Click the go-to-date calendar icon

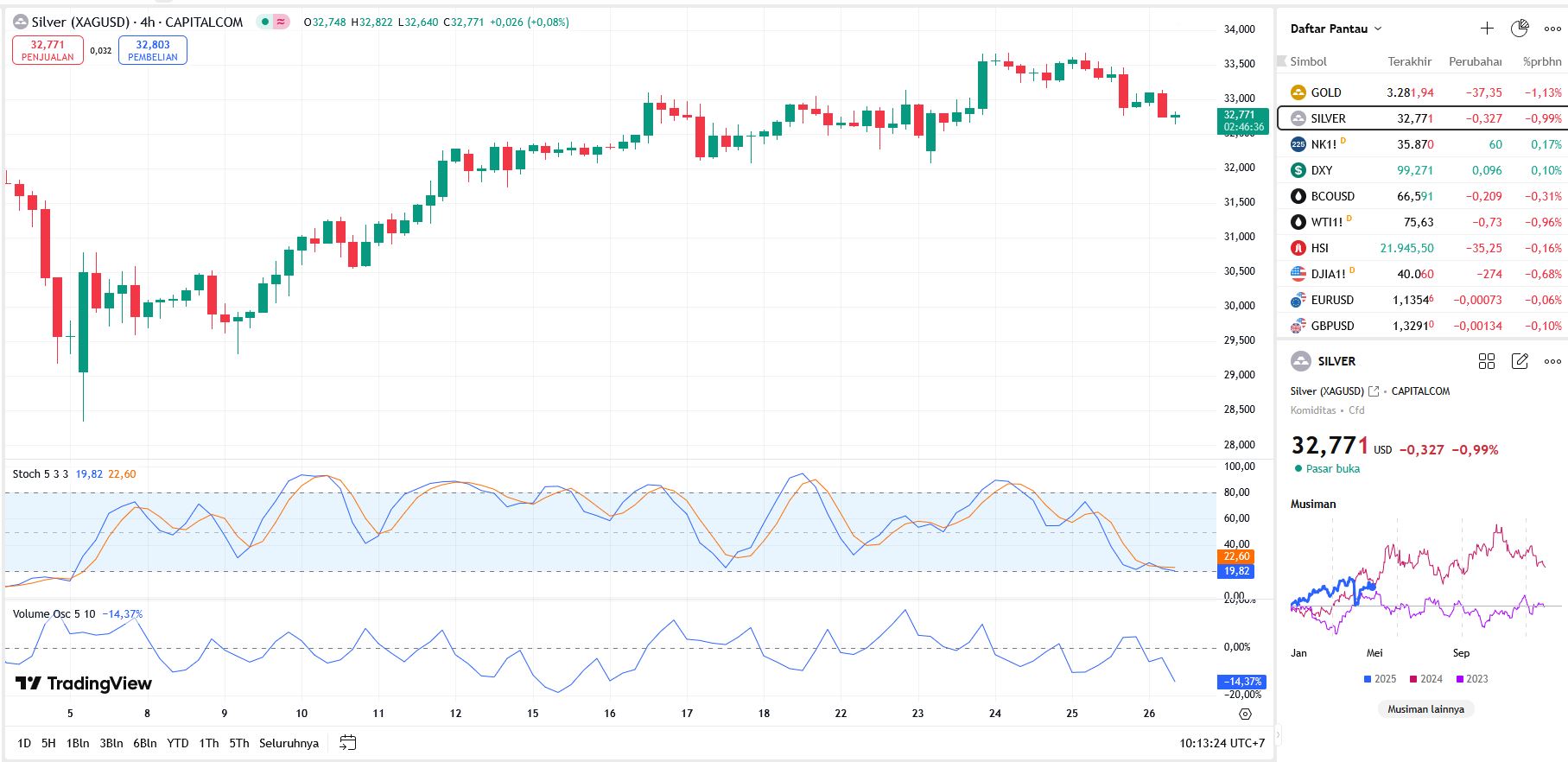pyautogui.click(x=348, y=743)
